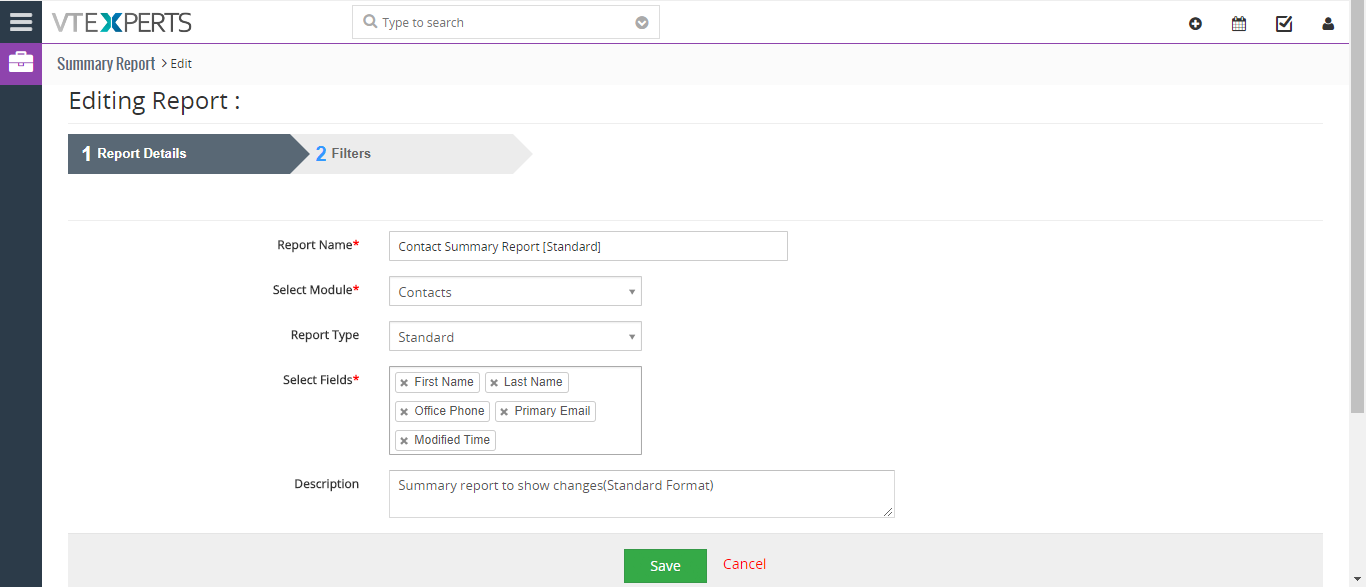Image resolution: width=1366 pixels, height=587 pixels.
Task: Click the purple briefcase module icon
Action: [x=21, y=64]
